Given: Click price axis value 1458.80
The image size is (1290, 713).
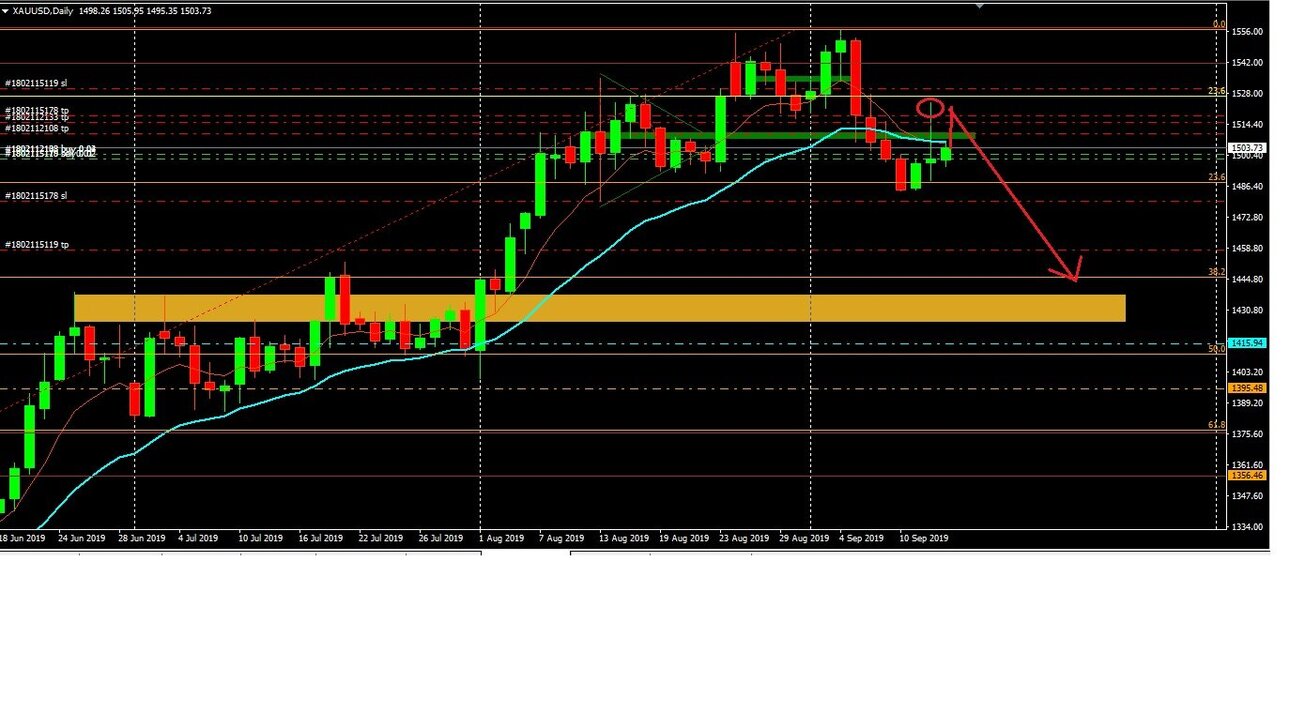Looking at the screenshot, I should [x=1247, y=249].
